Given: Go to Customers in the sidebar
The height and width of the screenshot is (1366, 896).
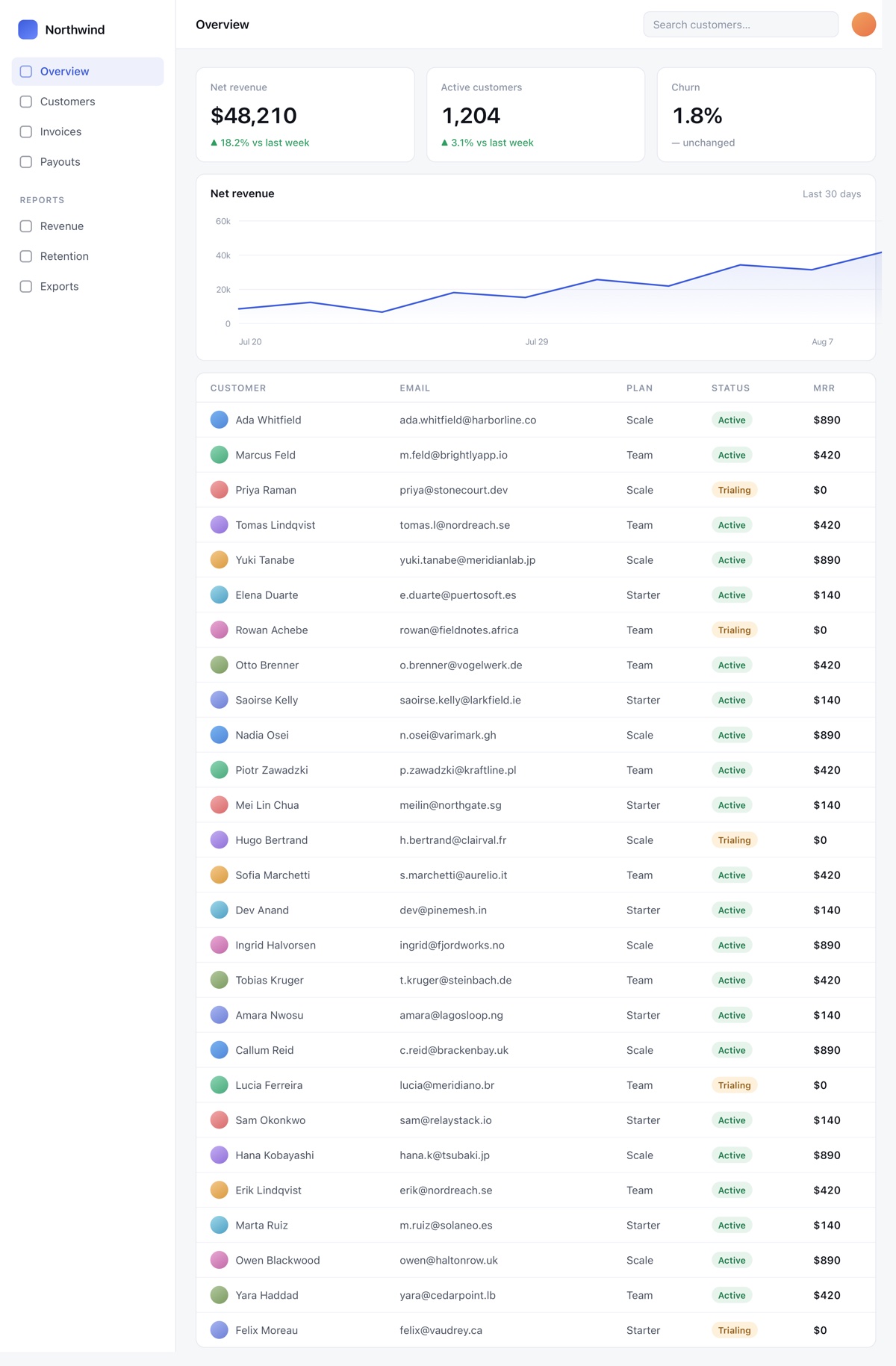Looking at the screenshot, I should pyautogui.click(x=88, y=102).
